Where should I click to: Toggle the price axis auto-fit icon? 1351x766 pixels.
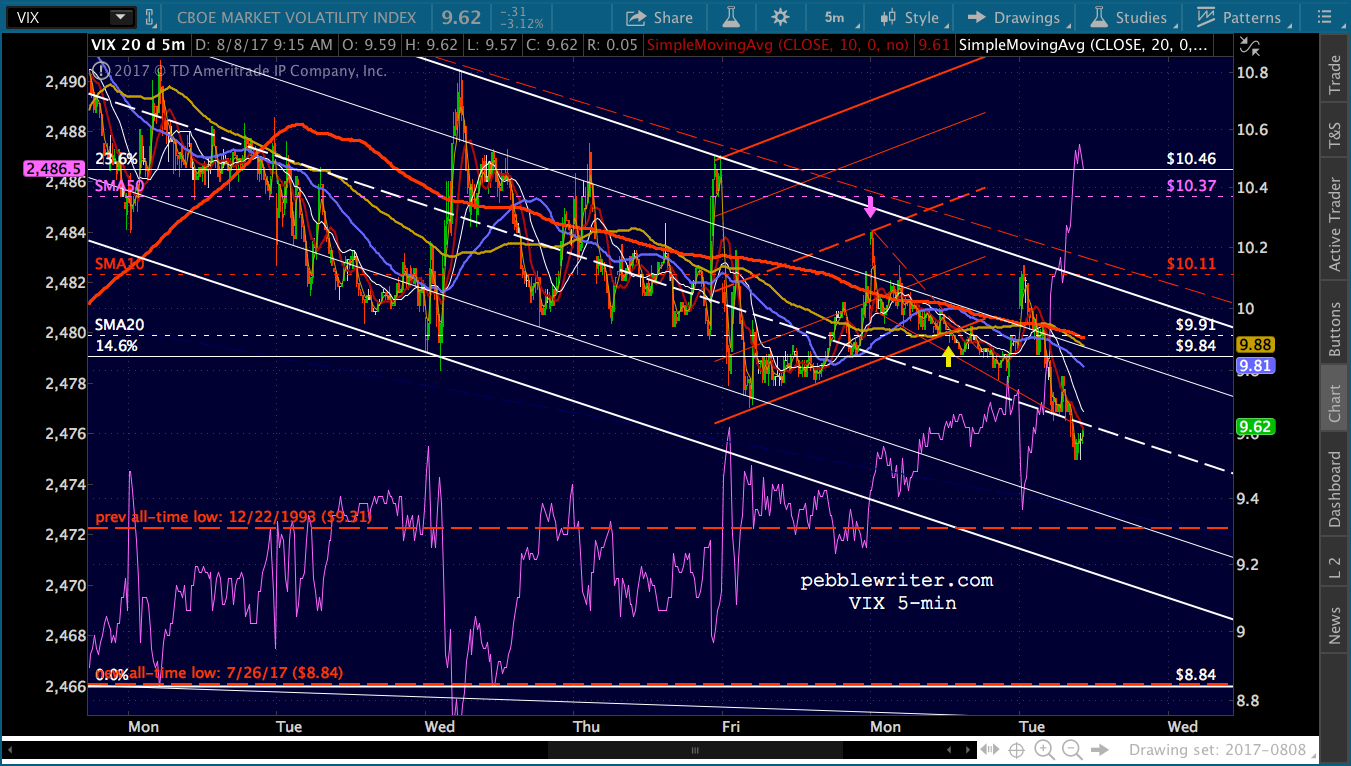point(1247,45)
